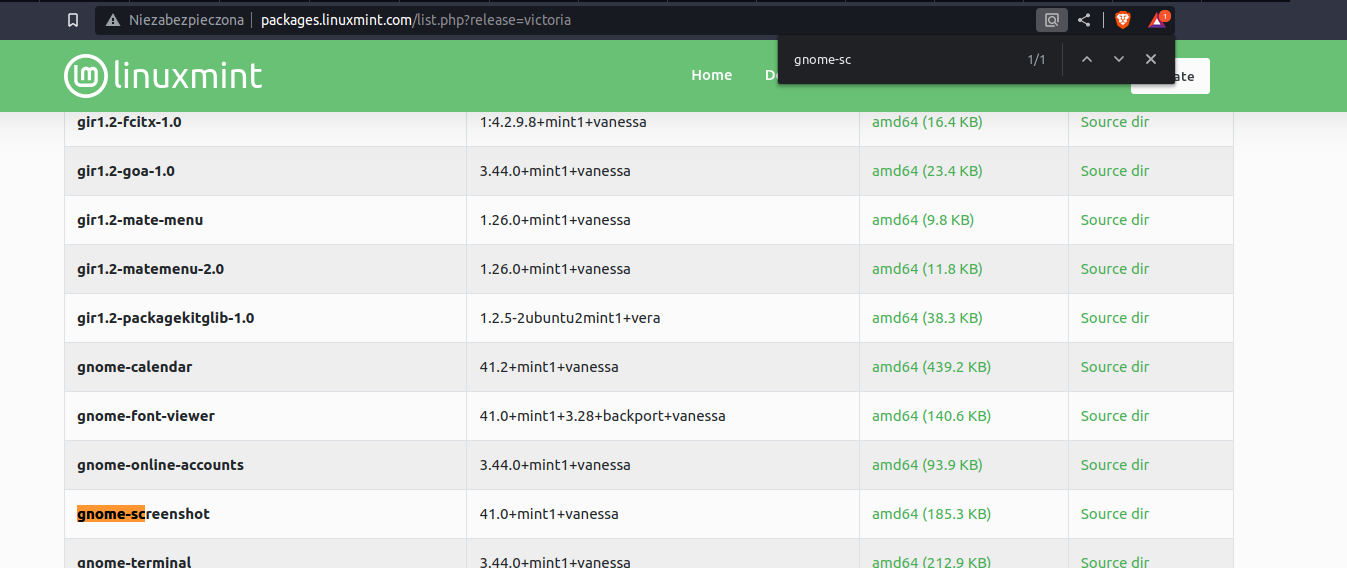Click amd64 (439.2 KB) link
Screen dimensions: 1347x568
click(x=931, y=367)
